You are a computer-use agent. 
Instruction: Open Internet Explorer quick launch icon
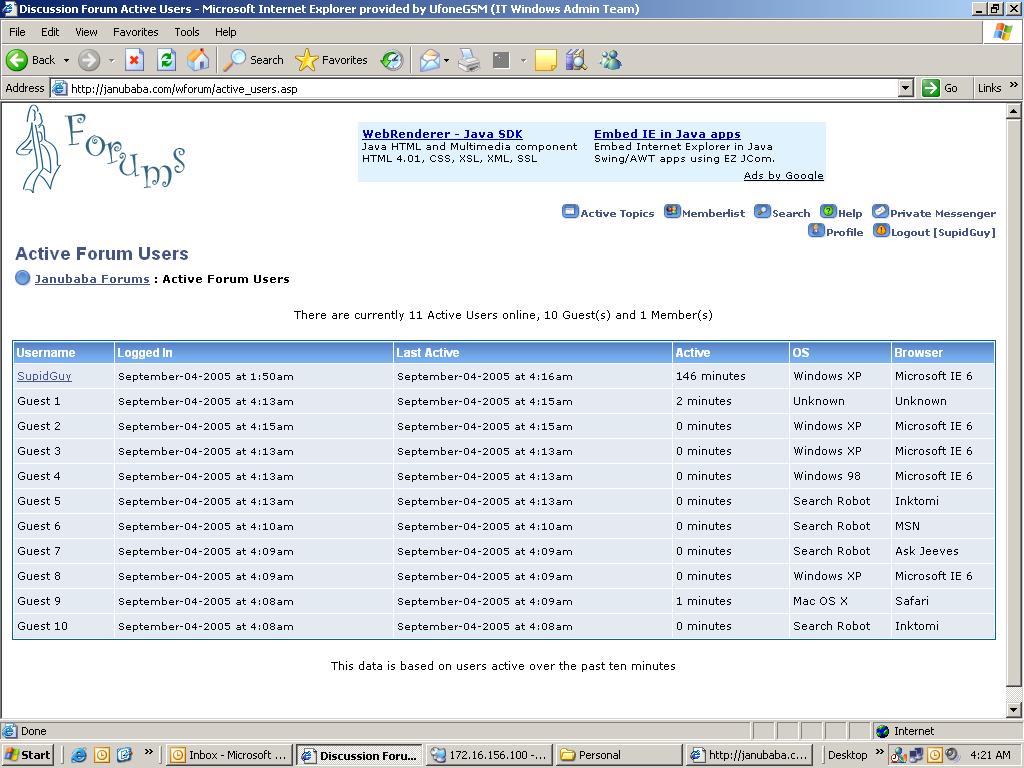tap(79, 755)
